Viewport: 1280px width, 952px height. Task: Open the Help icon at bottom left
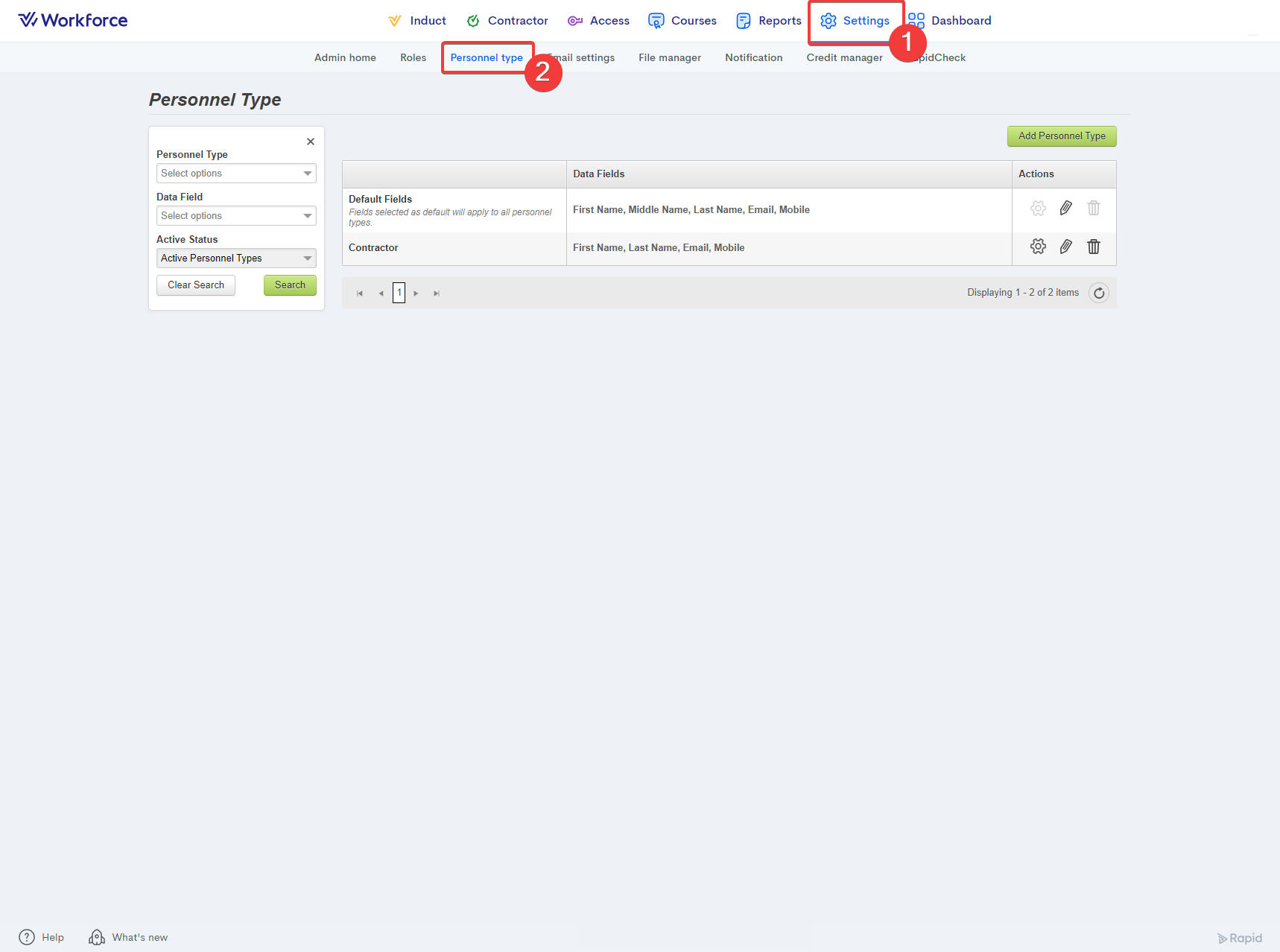[x=27, y=937]
